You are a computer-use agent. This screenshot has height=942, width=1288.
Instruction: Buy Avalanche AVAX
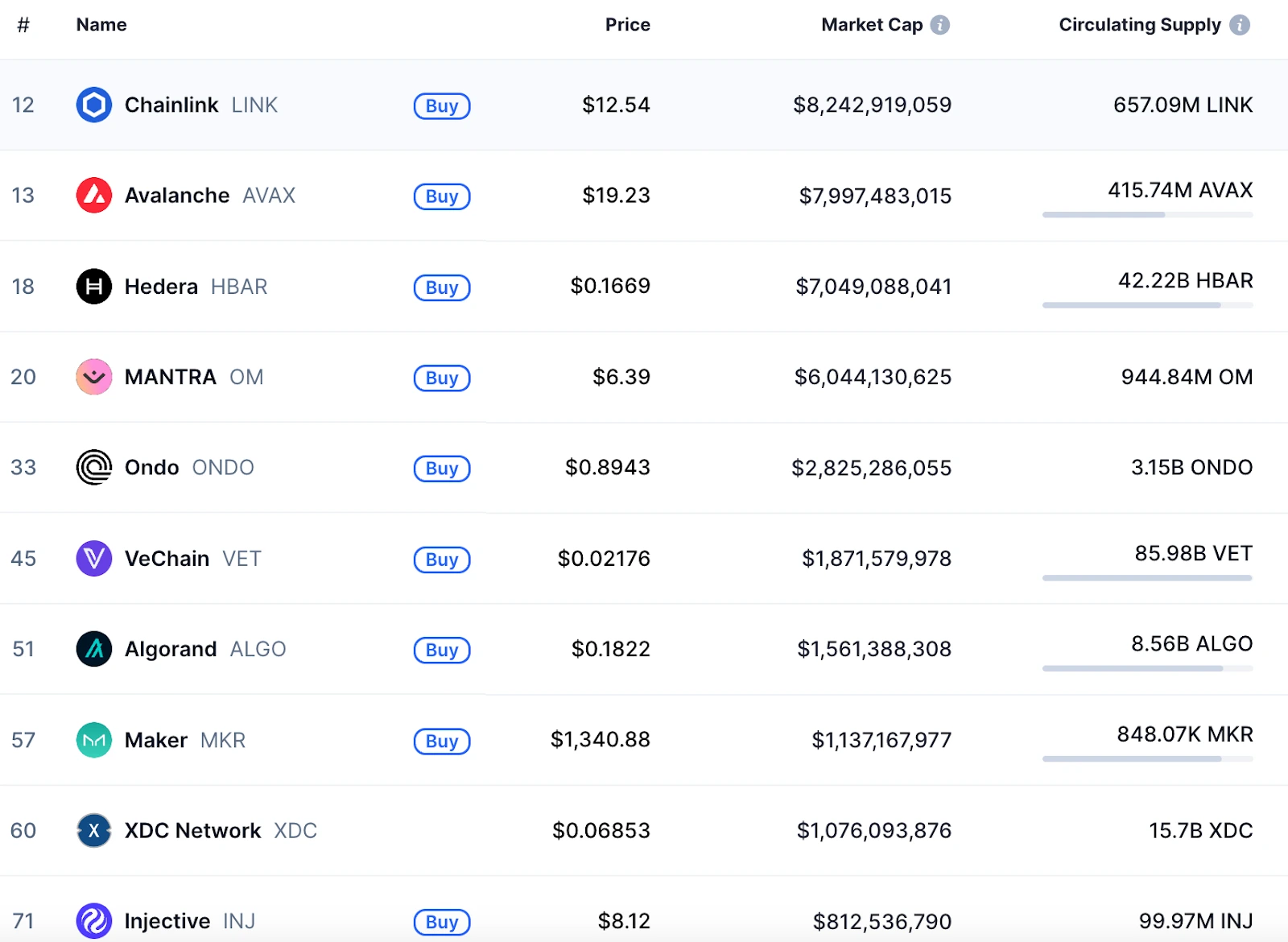[x=442, y=196]
